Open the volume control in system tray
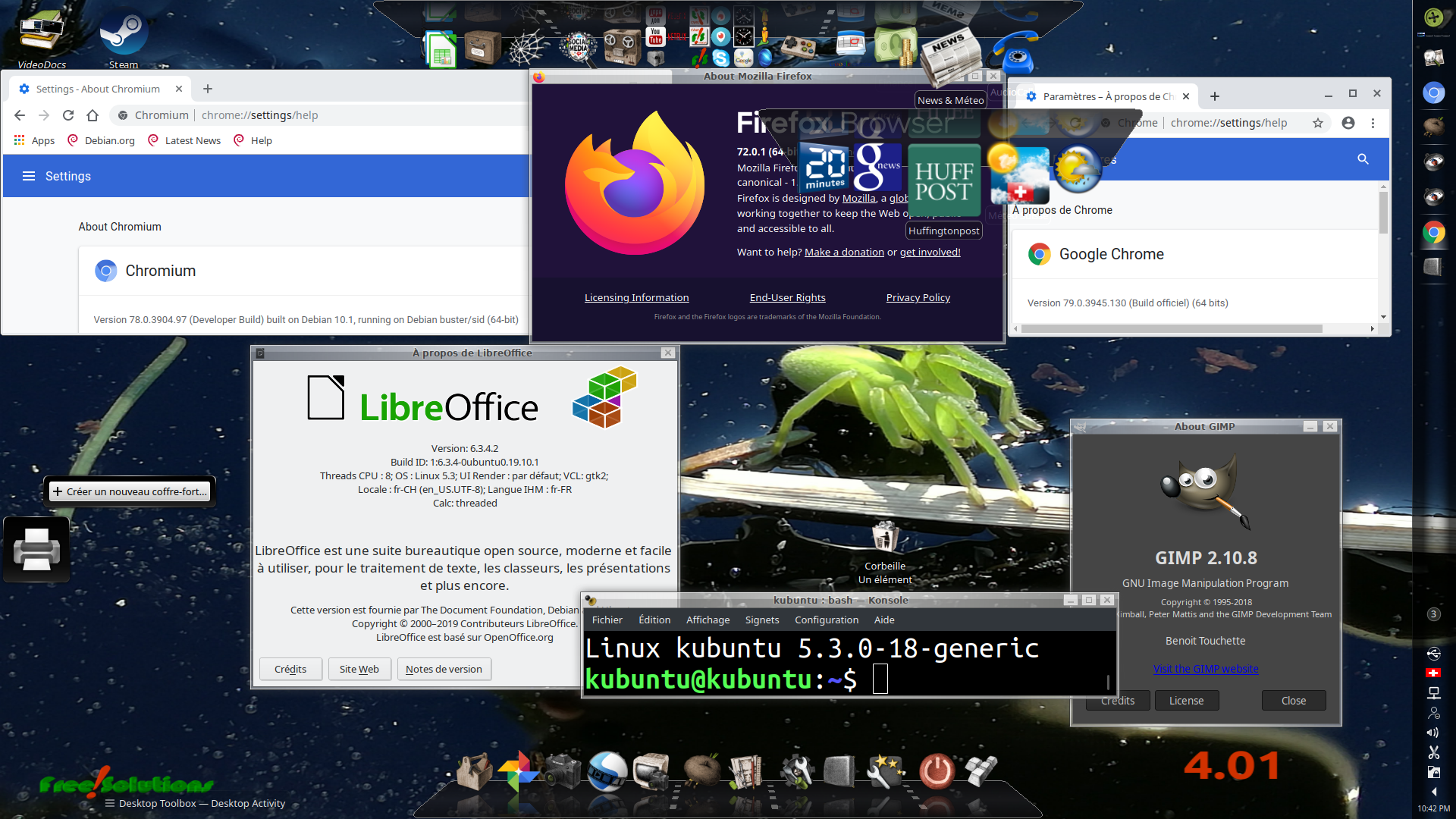Image resolution: width=1456 pixels, height=819 pixels. [x=1433, y=733]
